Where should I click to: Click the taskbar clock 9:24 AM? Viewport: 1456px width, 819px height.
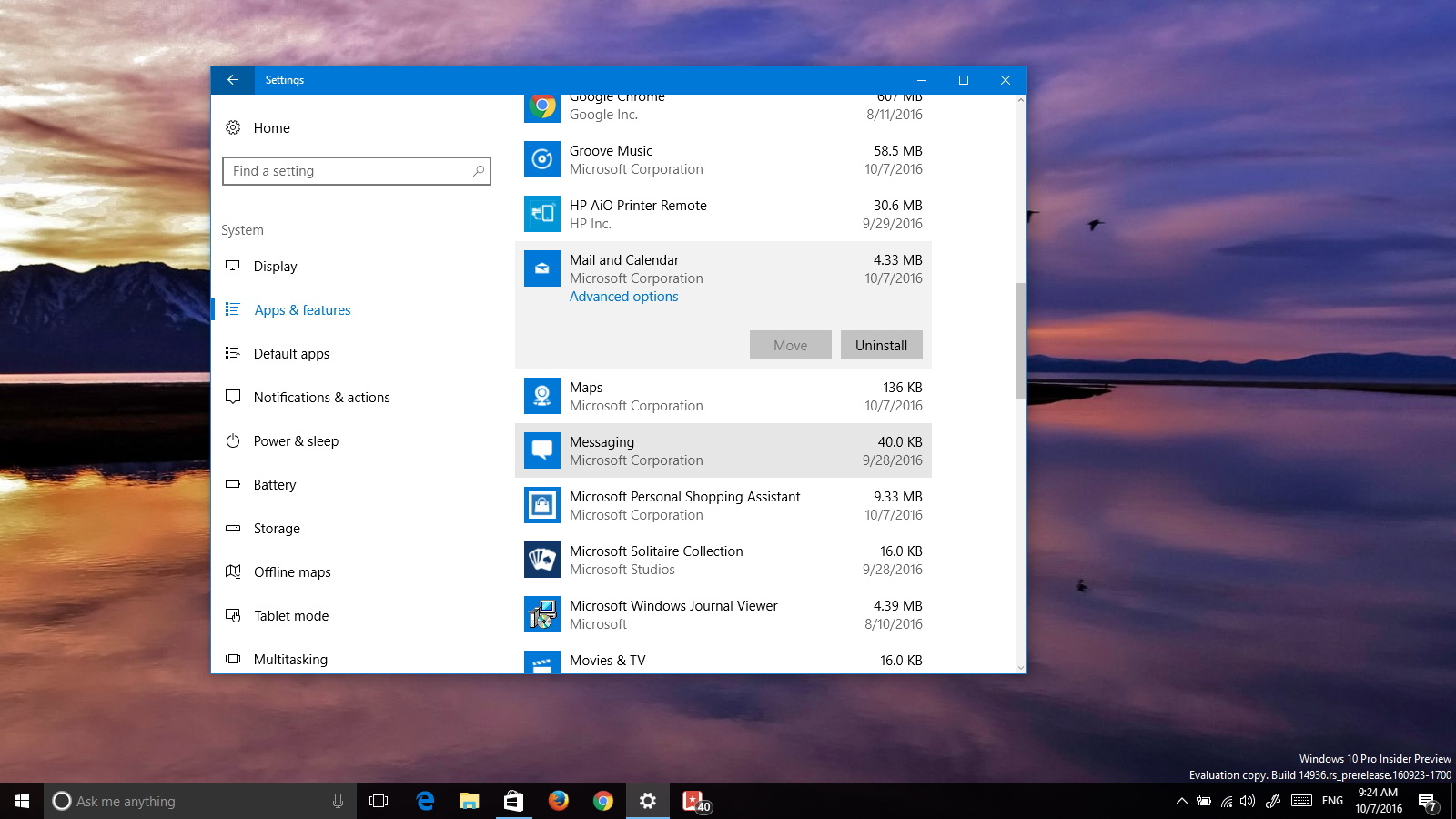(1379, 801)
